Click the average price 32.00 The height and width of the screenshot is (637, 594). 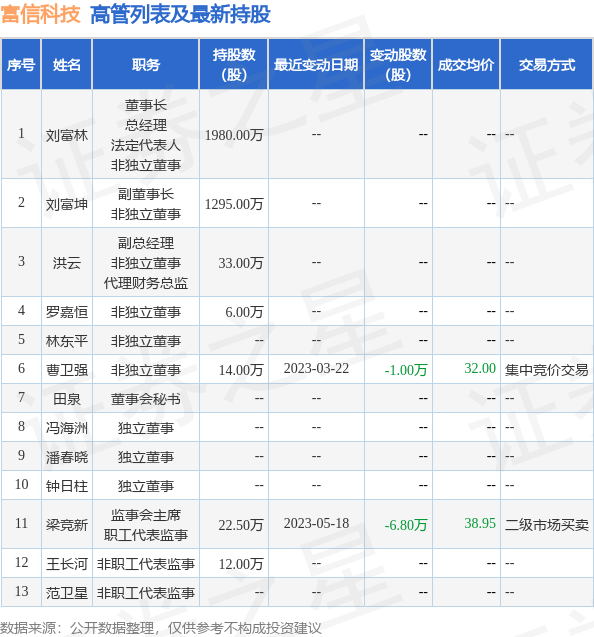[480, 368]
